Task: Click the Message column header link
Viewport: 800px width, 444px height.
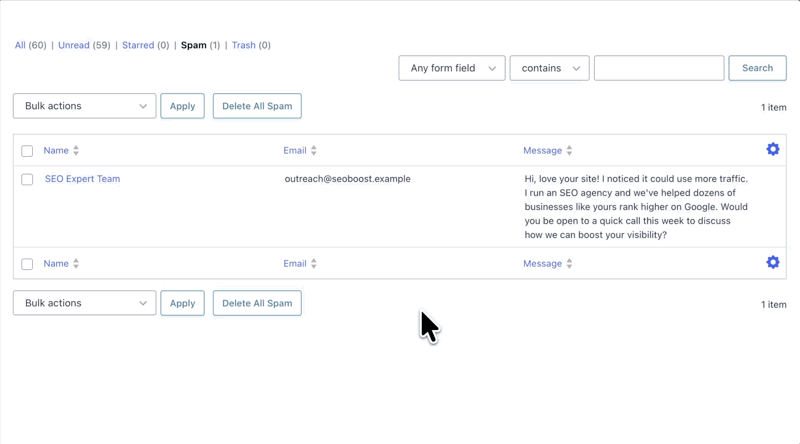Action: [x=542, y=151]
